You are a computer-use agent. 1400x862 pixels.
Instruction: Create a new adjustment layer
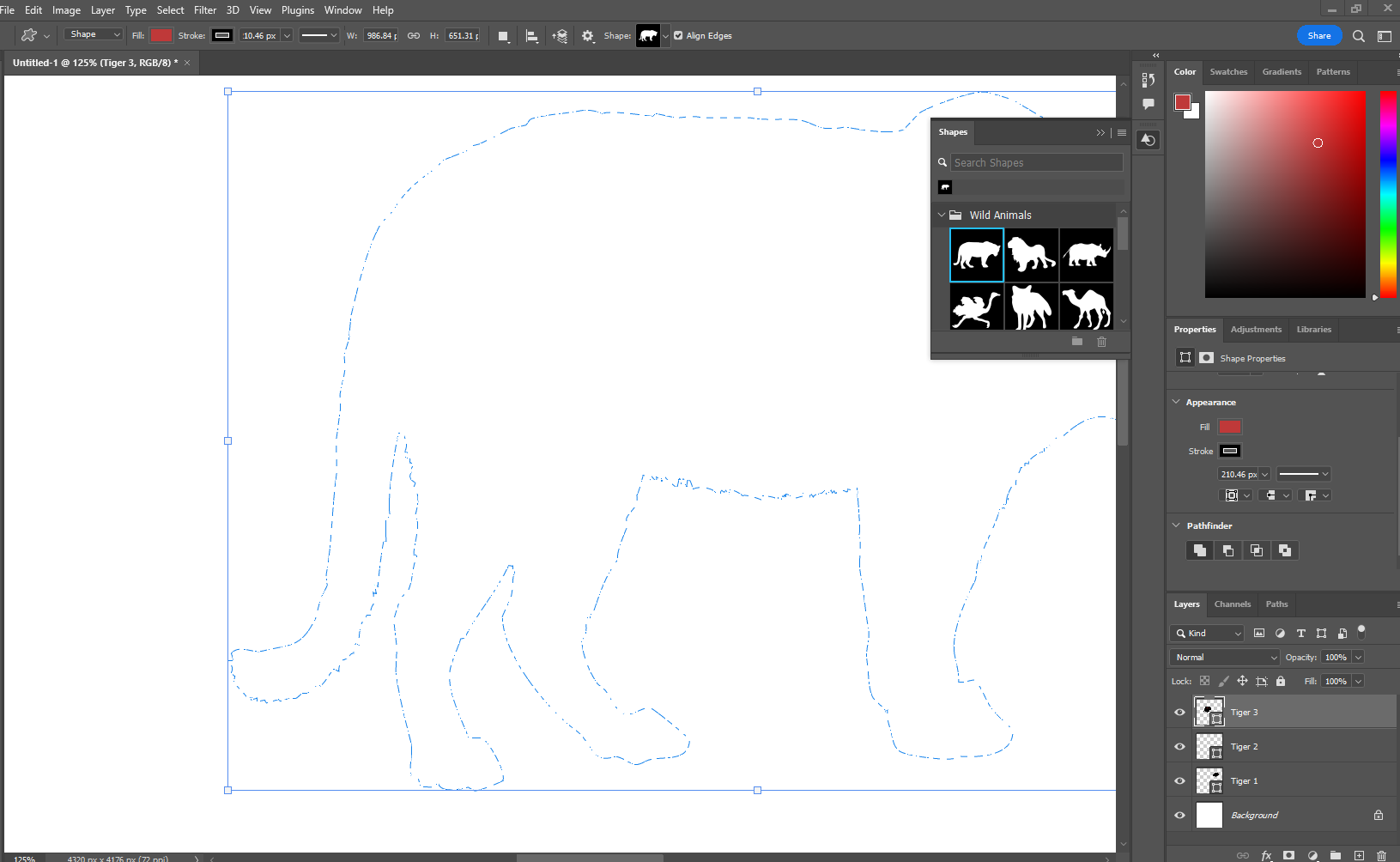(x=1312, y=855)
